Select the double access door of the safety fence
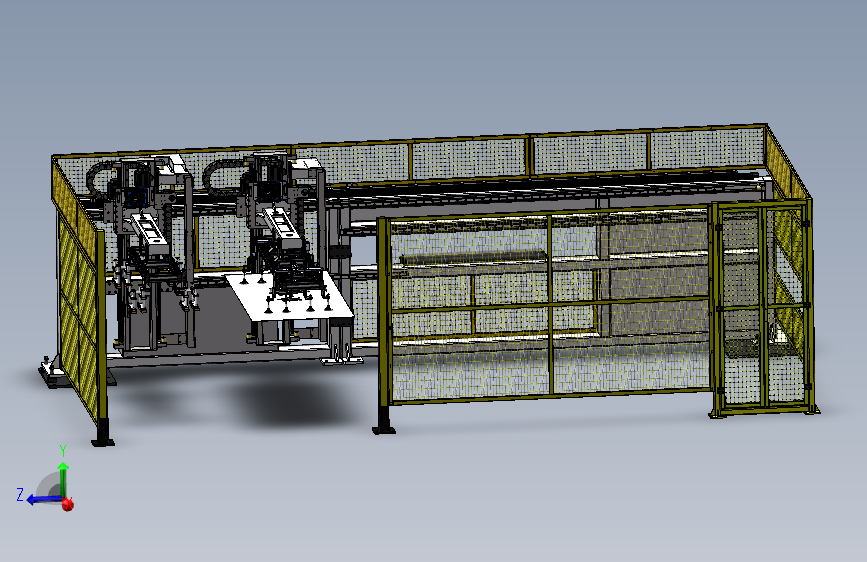 pos(762,308)
